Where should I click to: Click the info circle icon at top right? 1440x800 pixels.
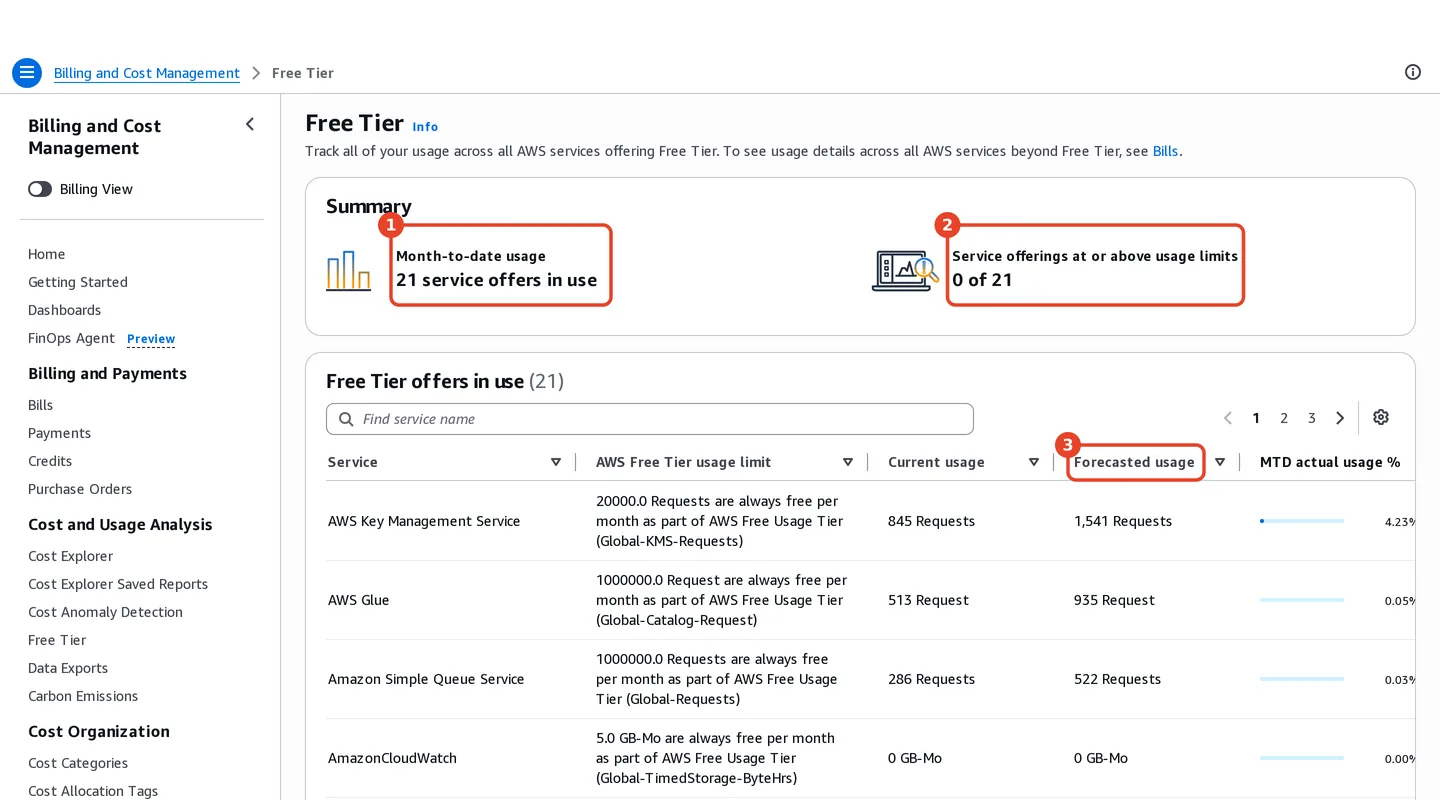click(1413, 72)
